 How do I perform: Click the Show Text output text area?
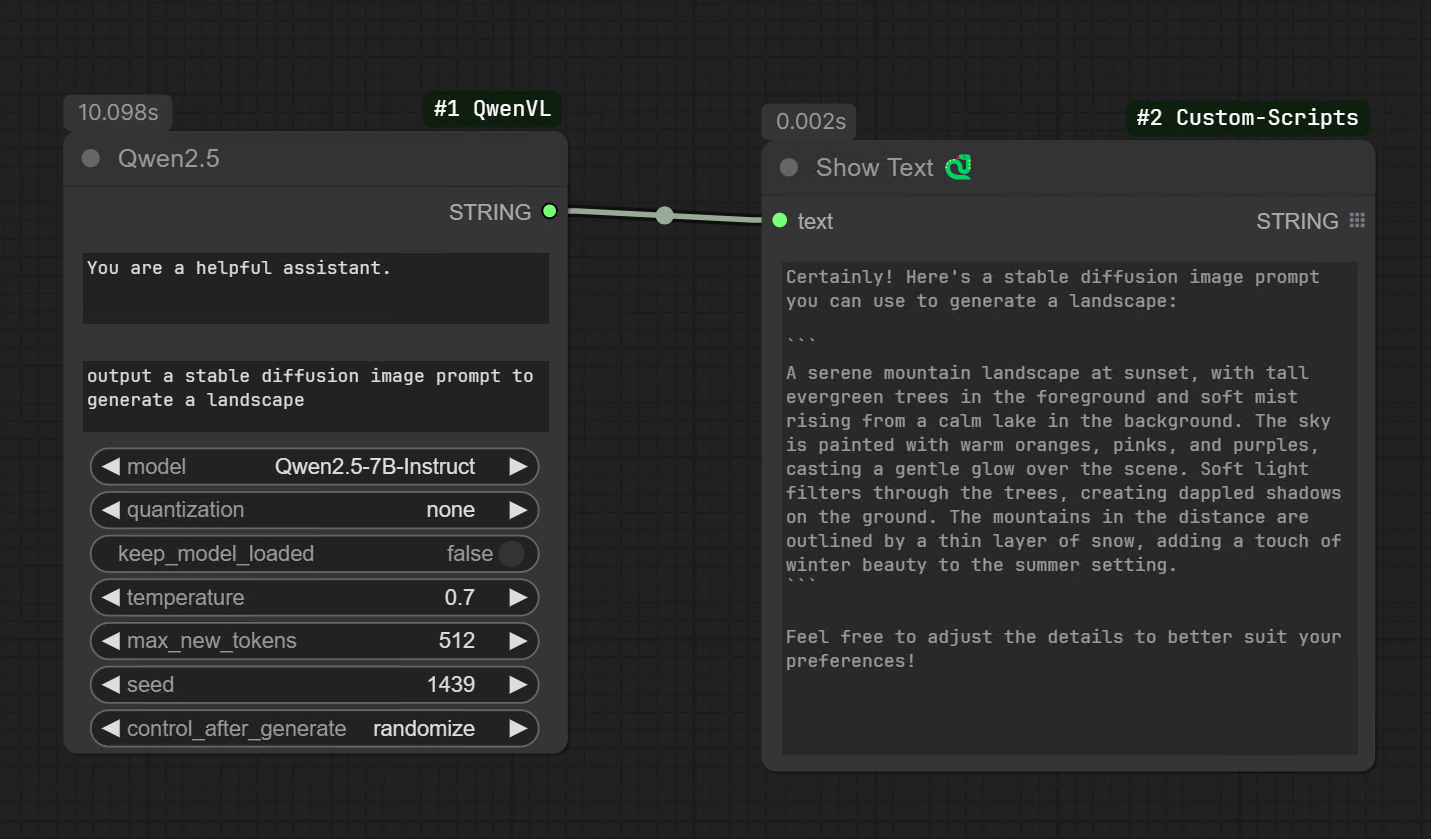point(1069,508)
